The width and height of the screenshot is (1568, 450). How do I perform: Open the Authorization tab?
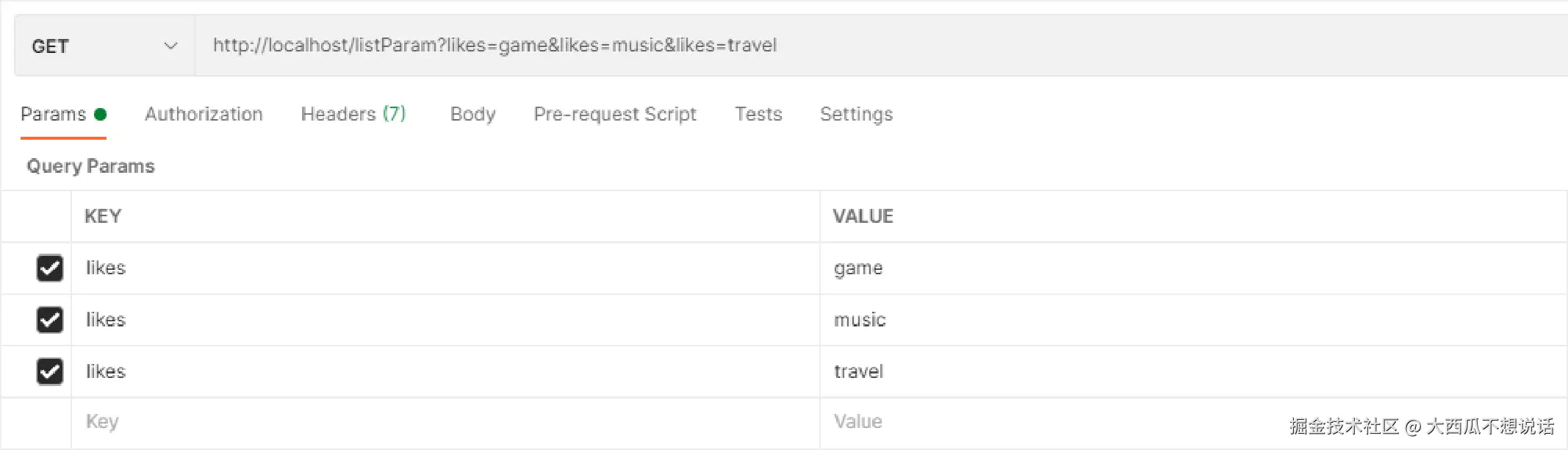(x=204, y=115)
